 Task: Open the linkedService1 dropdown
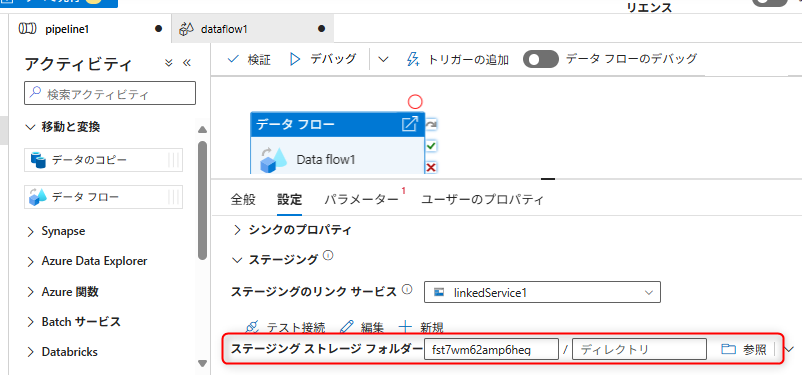click(x=542, y=293)
